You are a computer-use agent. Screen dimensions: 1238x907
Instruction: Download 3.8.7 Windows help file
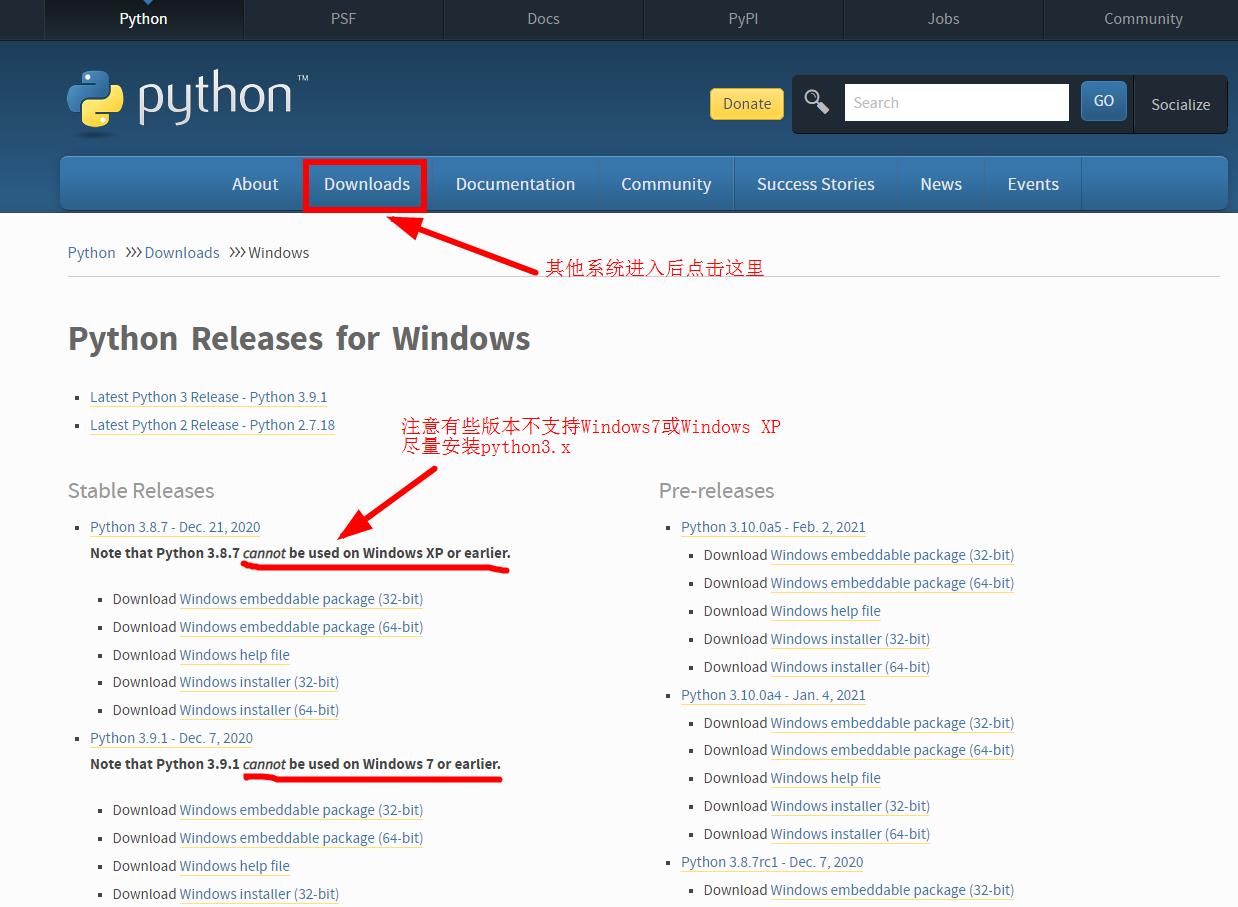235,655
